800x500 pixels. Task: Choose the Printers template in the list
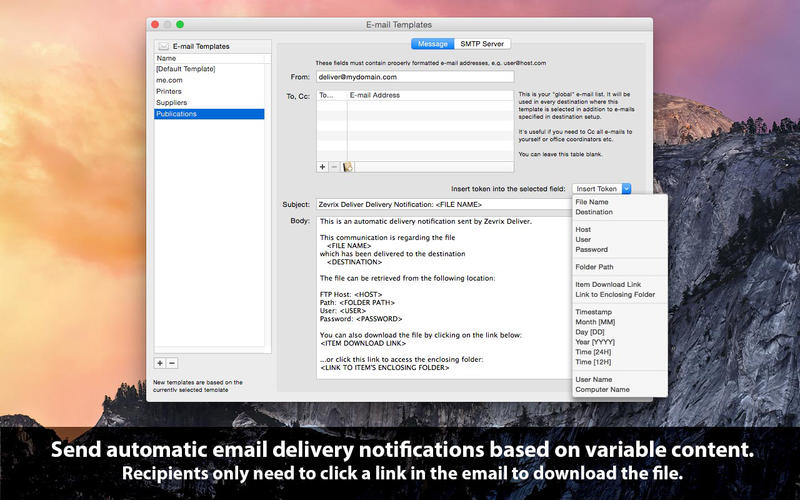tap(169, 92)
